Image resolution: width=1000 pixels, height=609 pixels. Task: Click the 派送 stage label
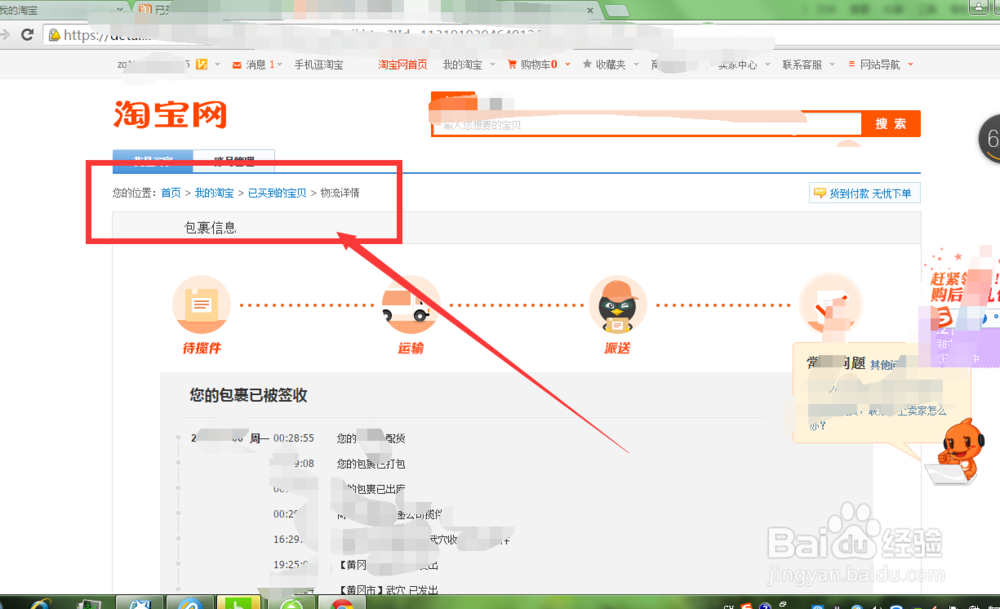[617, 348]
